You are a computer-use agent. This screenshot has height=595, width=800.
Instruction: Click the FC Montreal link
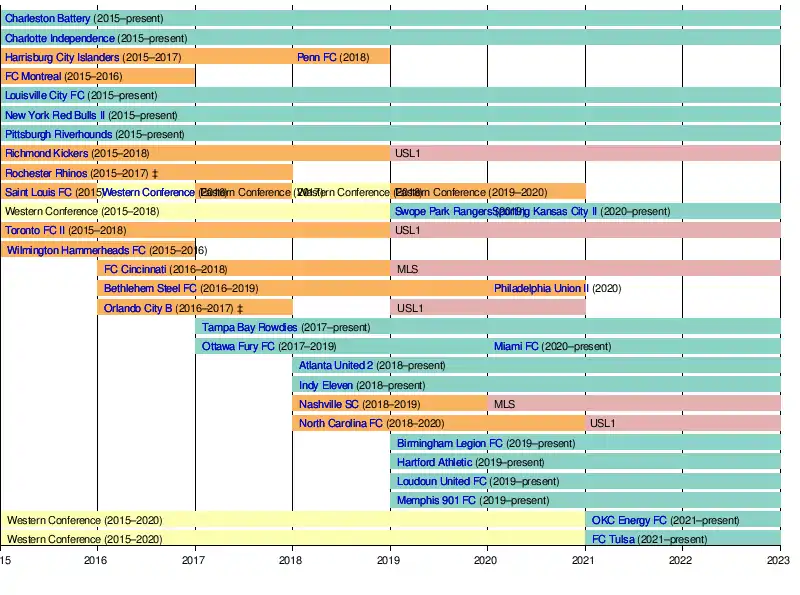click(x=33, y=77)
